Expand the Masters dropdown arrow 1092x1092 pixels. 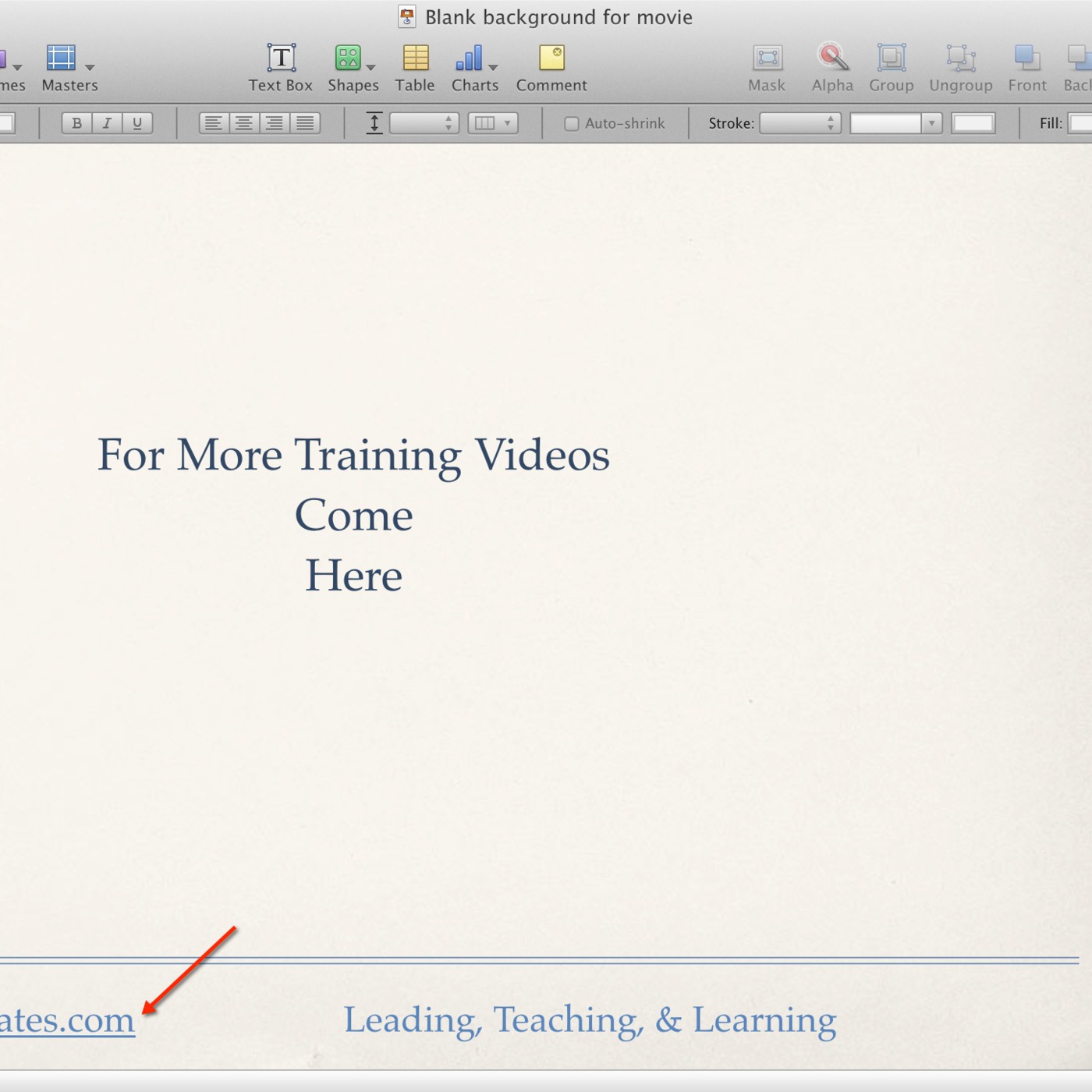90,68
